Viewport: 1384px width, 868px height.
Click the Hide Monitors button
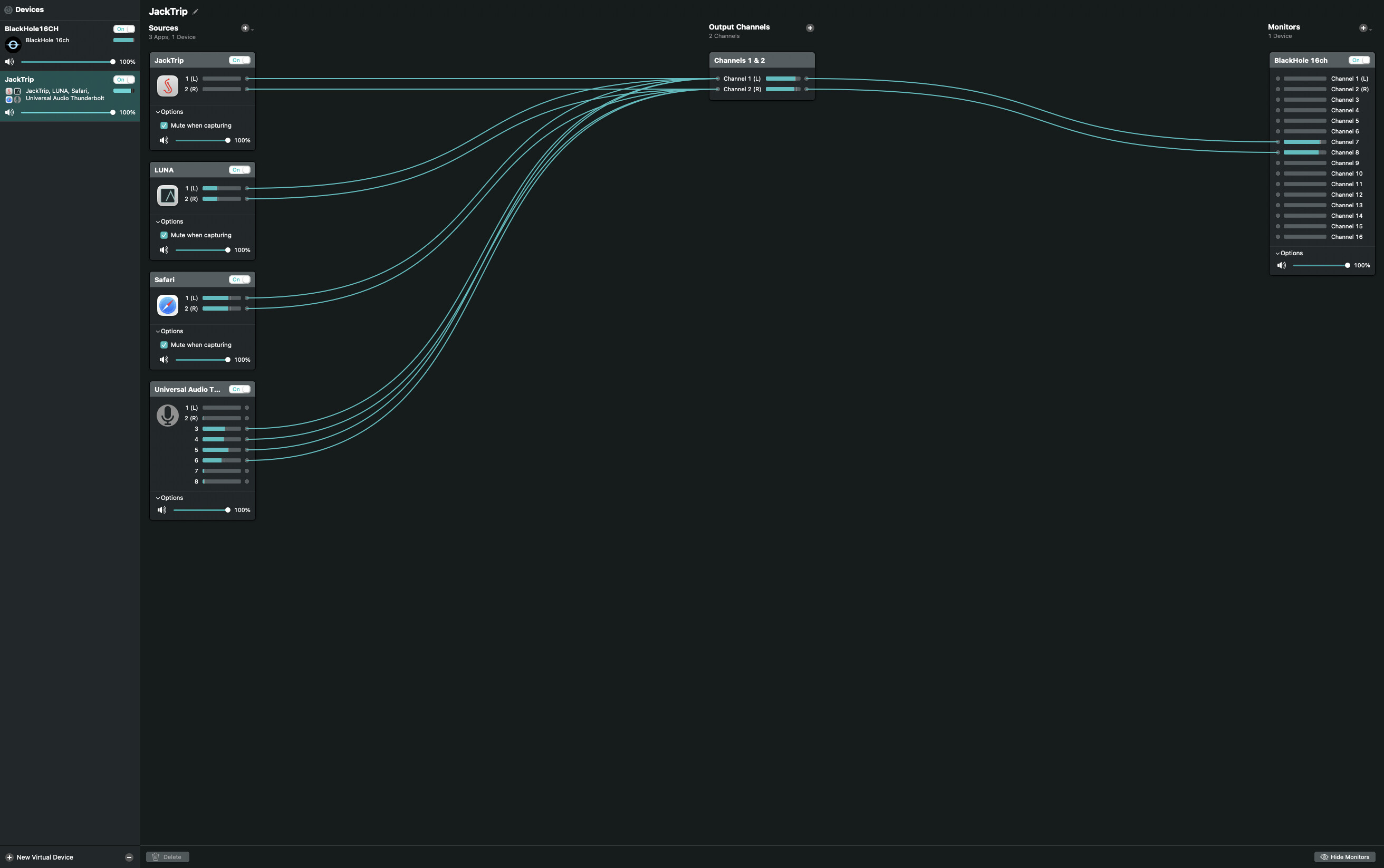(x=1344, y=857)
